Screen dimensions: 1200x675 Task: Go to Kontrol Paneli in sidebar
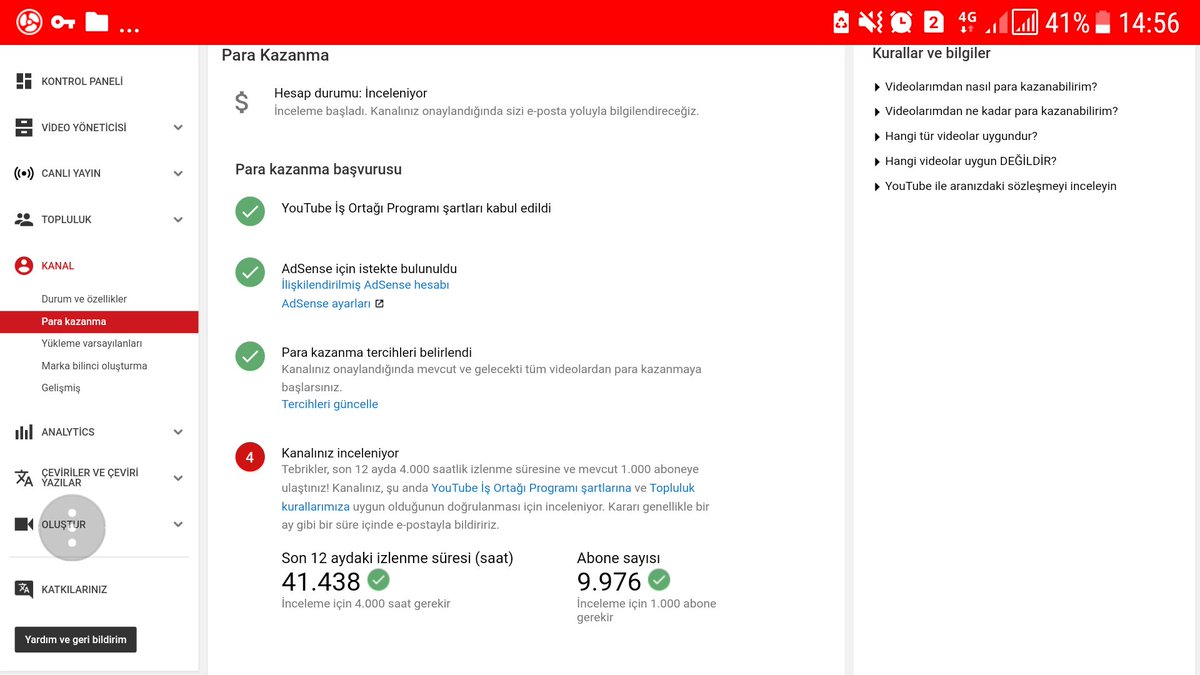82,81
